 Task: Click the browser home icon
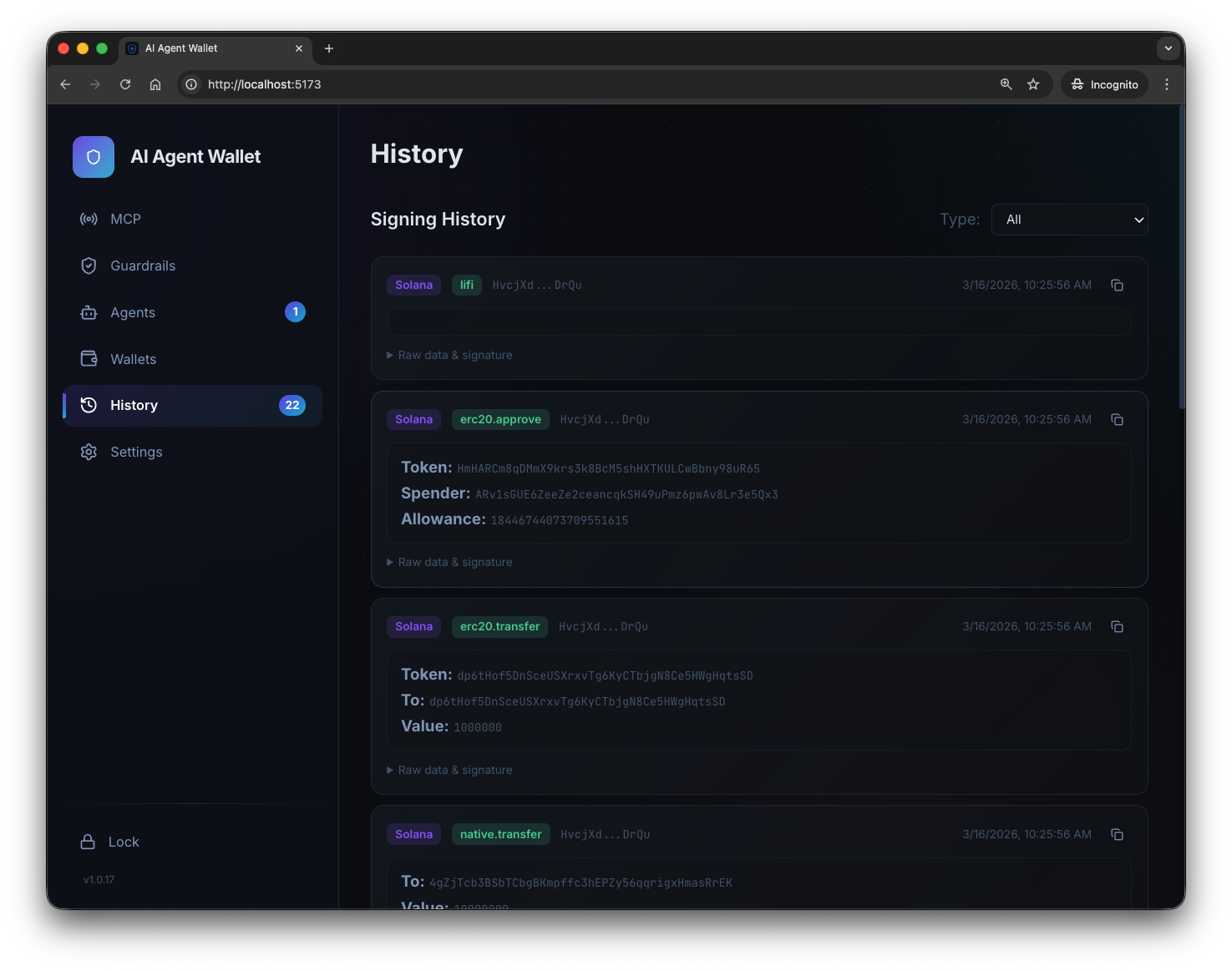click(155, 84)
